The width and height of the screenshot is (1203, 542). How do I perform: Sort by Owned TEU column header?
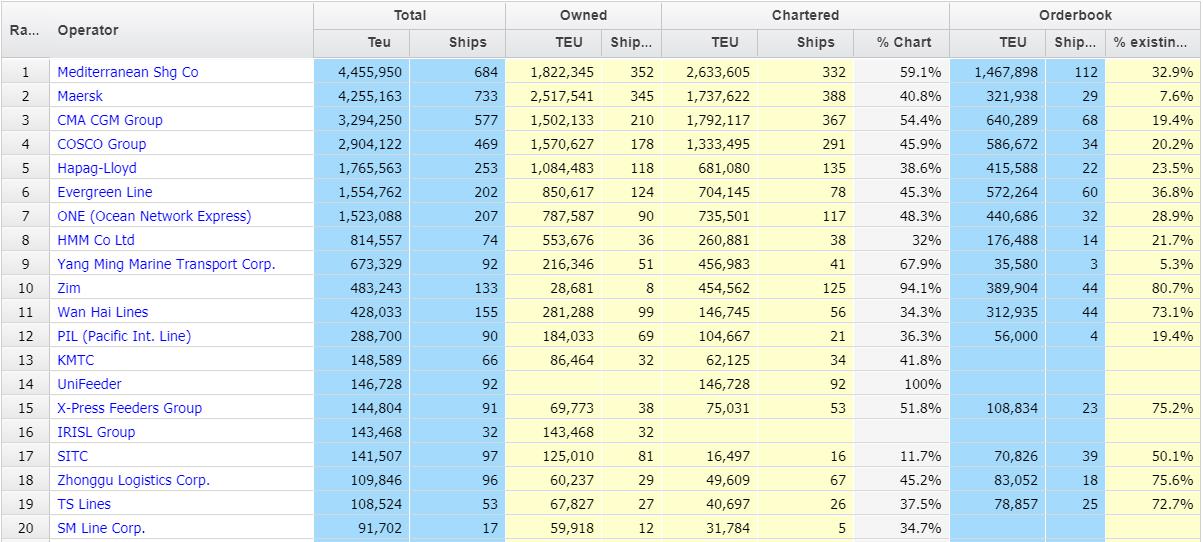568,42
